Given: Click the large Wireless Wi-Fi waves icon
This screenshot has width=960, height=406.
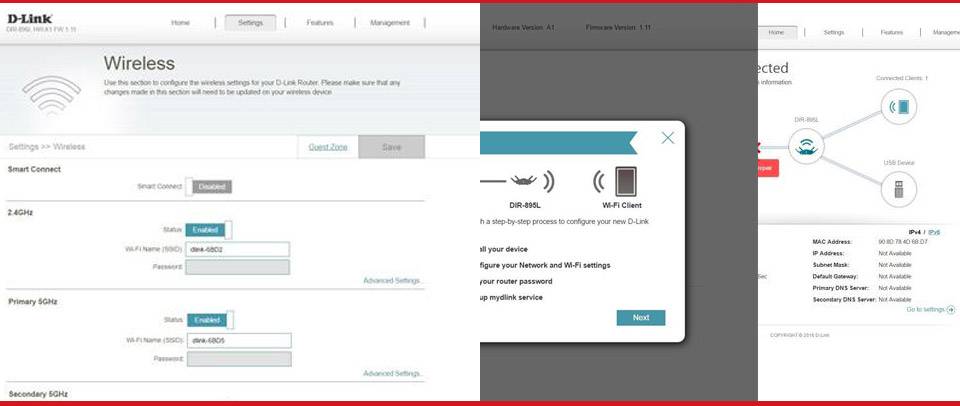Looking at the screenshot, I should pyautogui.click(x=51, y=94).
